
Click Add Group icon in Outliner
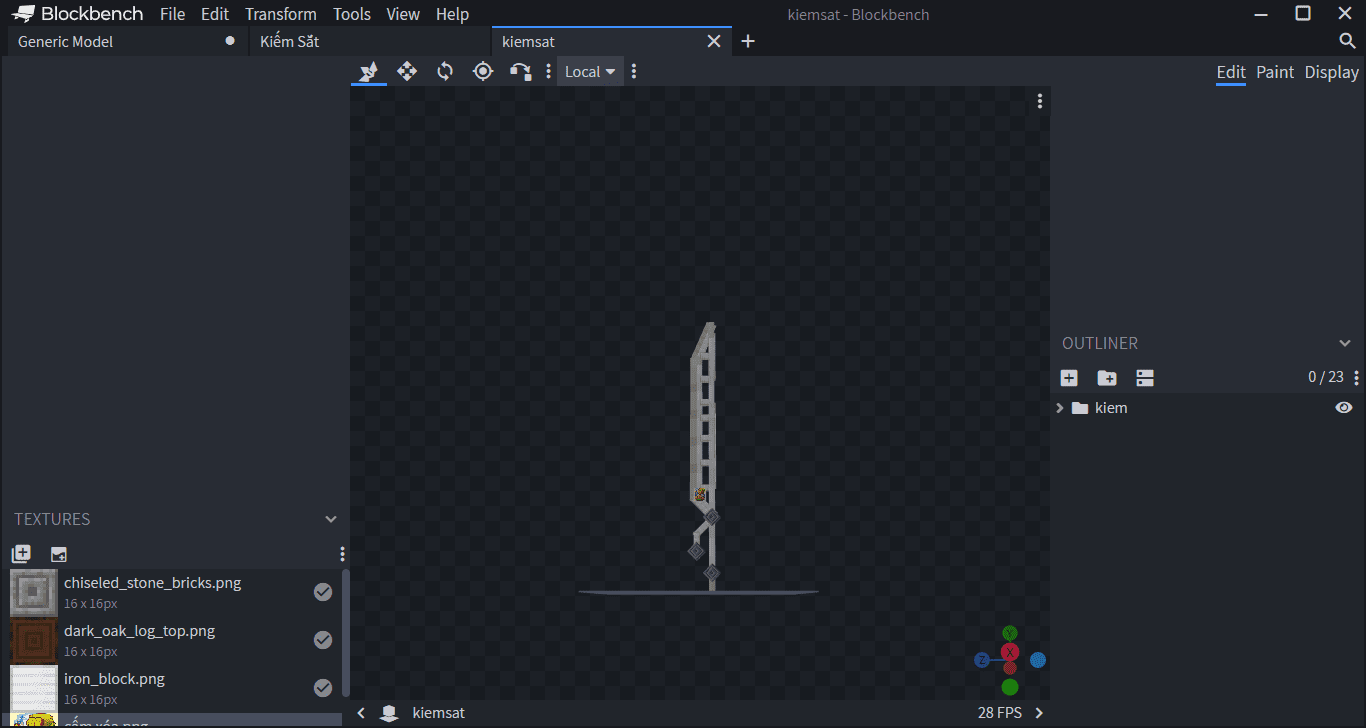1107,377
